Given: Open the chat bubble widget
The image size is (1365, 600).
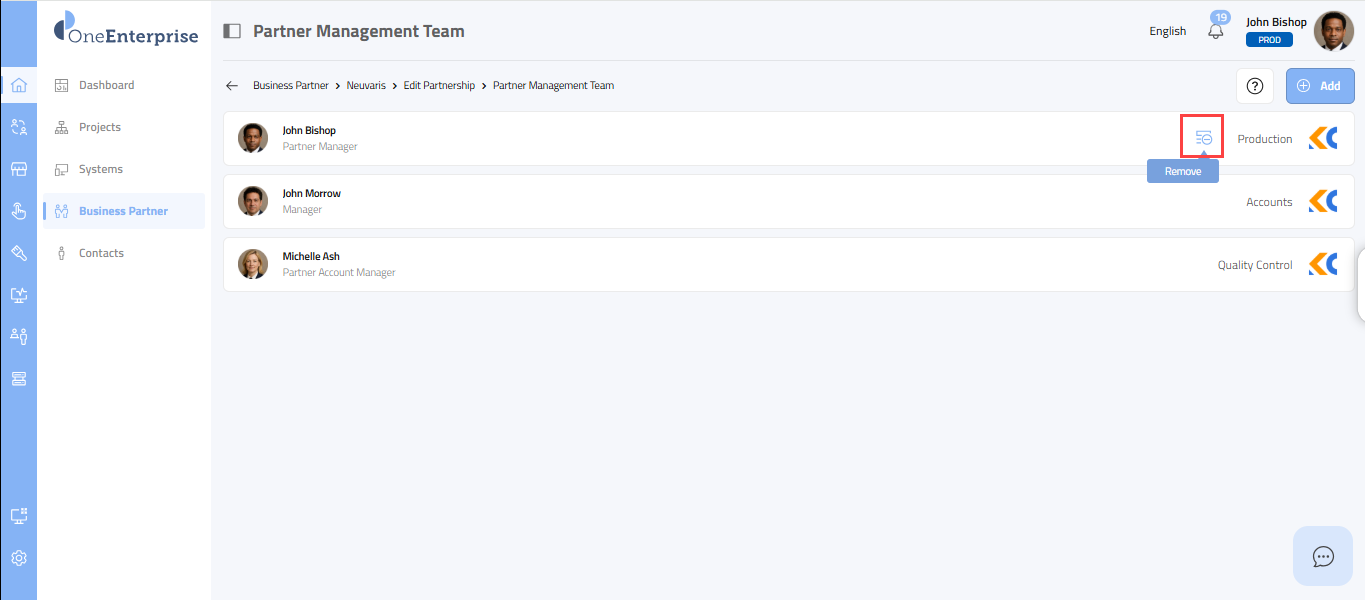Looking at the screenshot, I should [x=1323, y=556].
